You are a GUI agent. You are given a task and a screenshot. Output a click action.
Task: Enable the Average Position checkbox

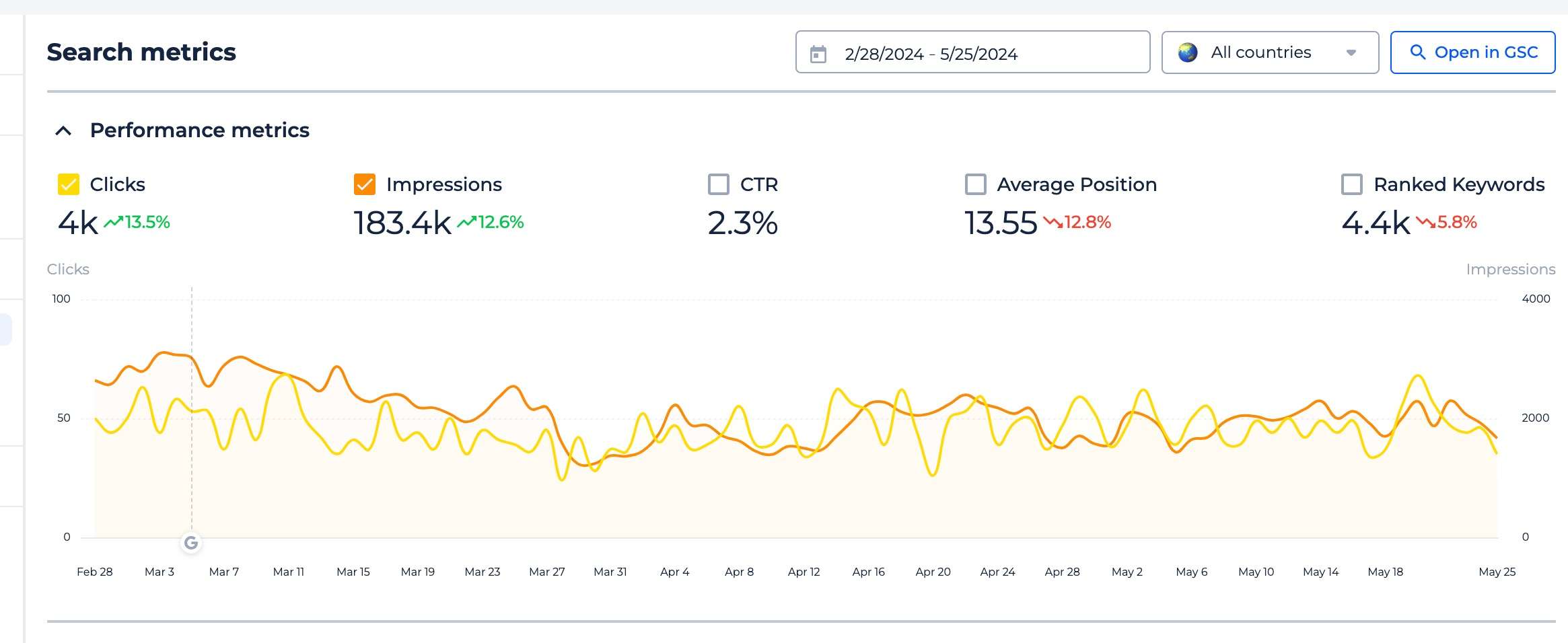pos(976,184)
